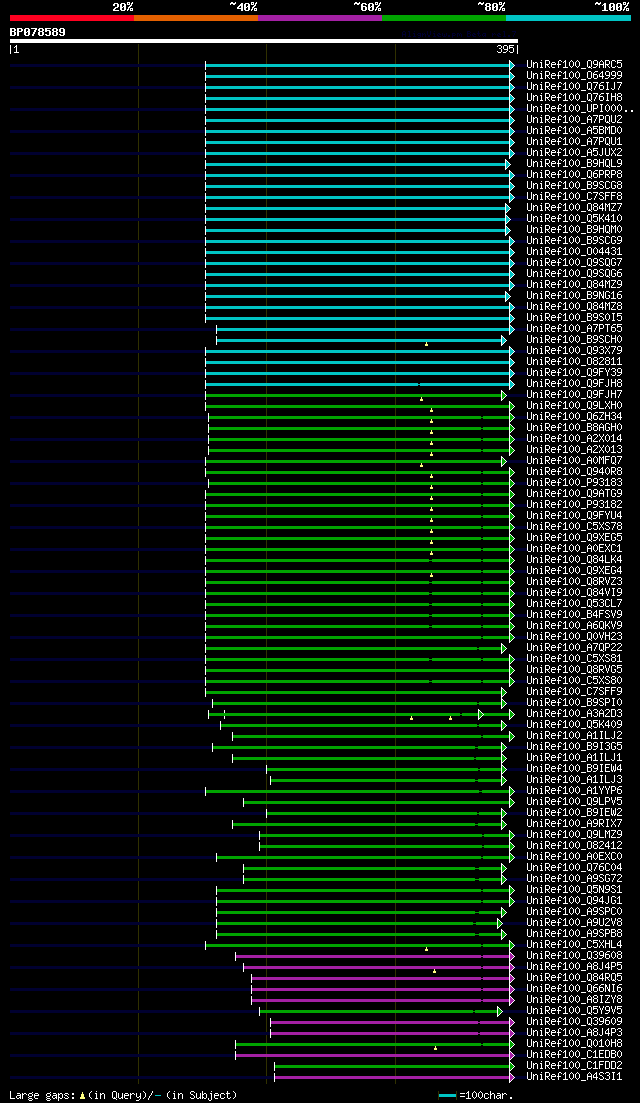
Task: Select the UniRef100_Q84LK4 entry
Action: (574, 559)
